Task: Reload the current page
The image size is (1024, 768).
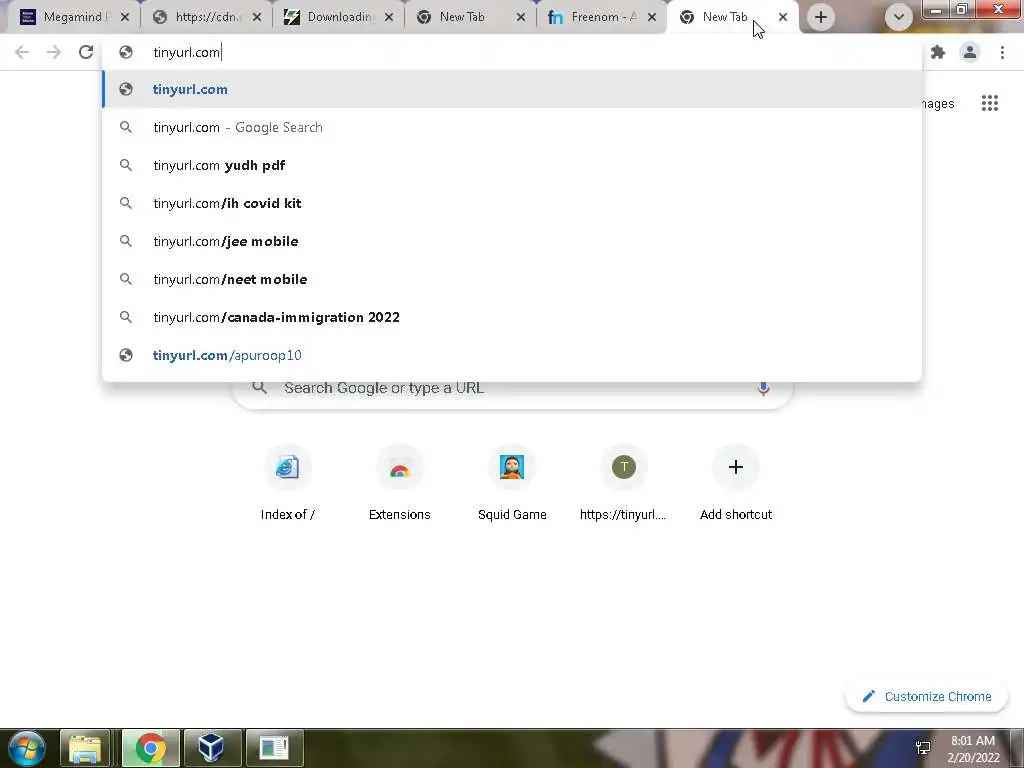Action: pos(86,52)
